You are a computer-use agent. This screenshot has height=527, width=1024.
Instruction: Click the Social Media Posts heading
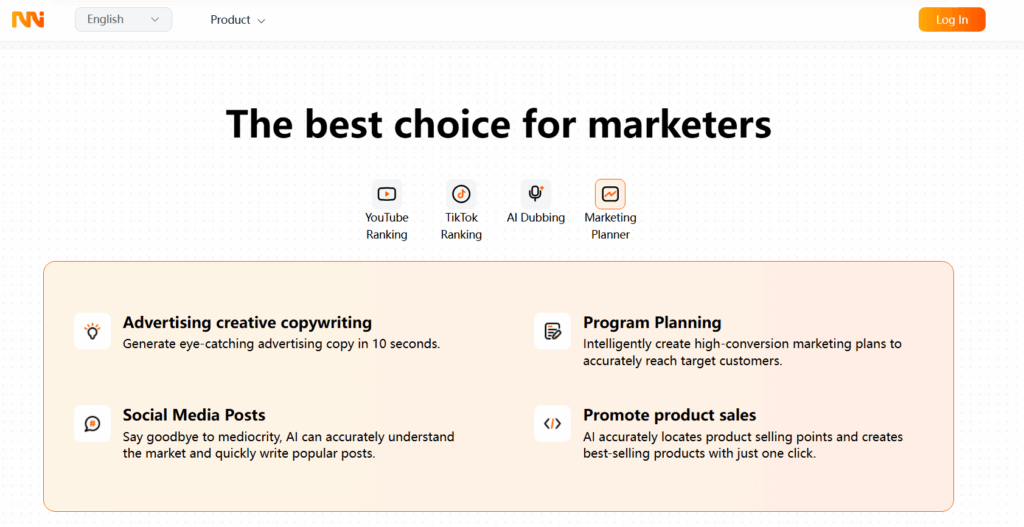click(194, 415)
